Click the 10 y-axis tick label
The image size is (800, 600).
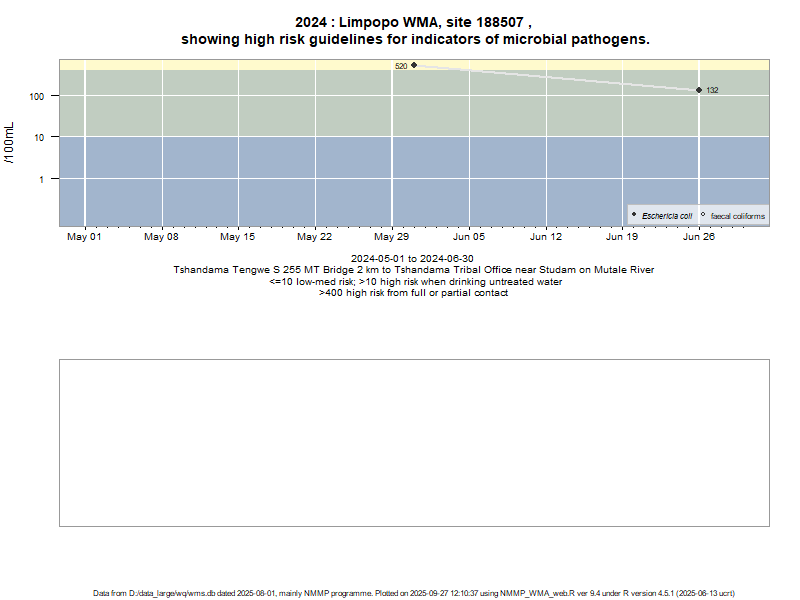pyautogui.click(x=44, y=137)
